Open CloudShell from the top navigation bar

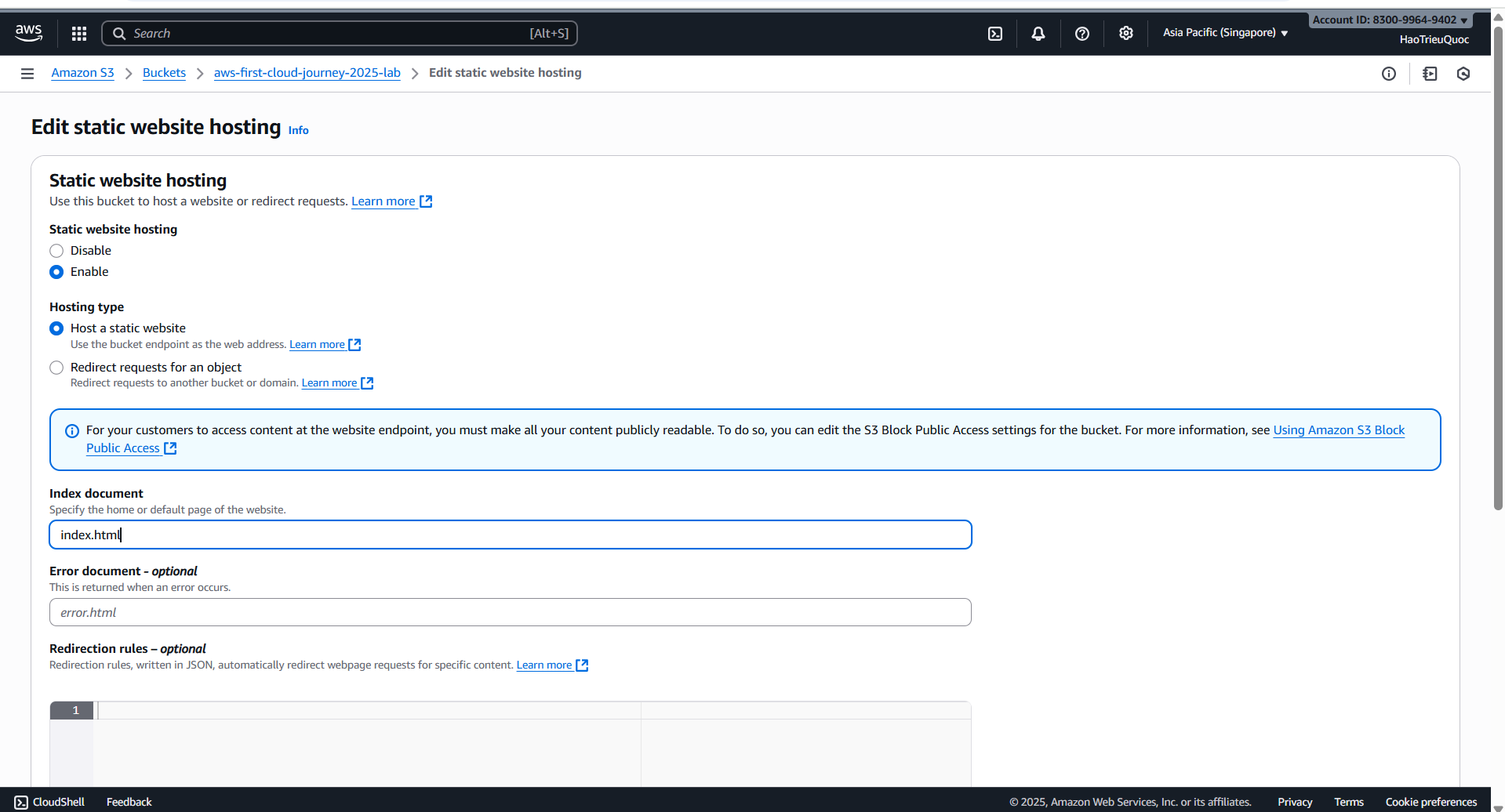[994, 33]
